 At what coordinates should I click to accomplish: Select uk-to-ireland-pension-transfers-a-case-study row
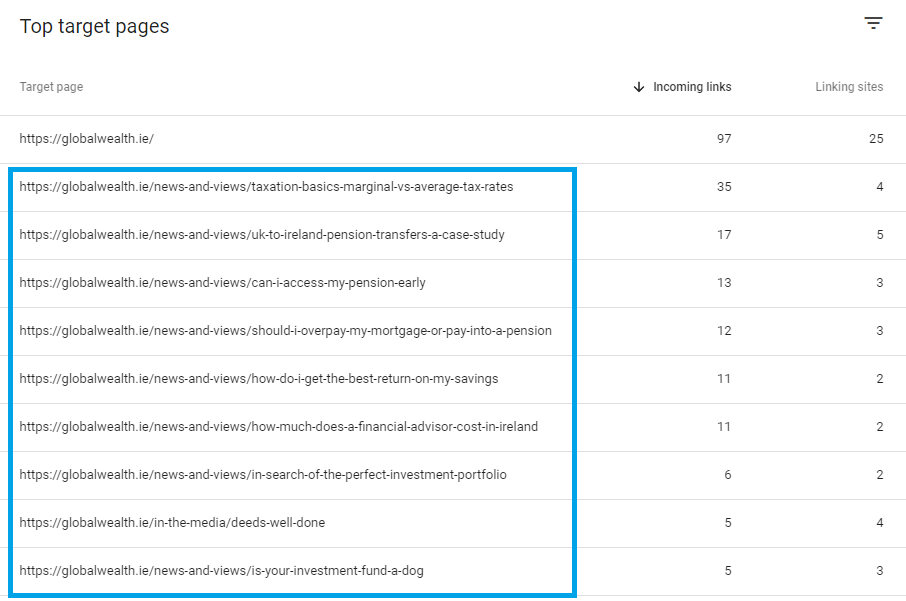[262, 235]
